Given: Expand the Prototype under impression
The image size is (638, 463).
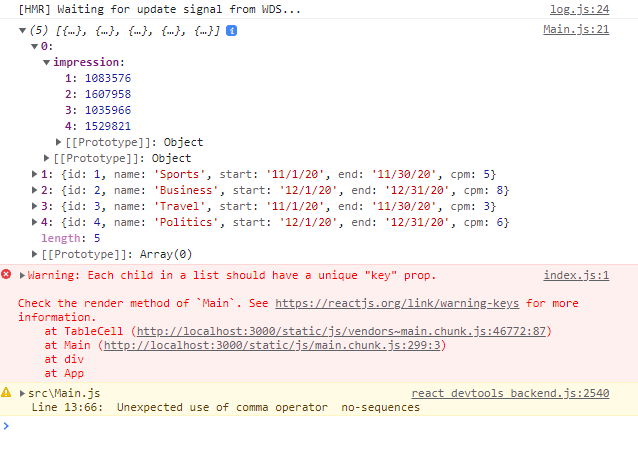Looking at the screenshot, I should pos(59,142).
